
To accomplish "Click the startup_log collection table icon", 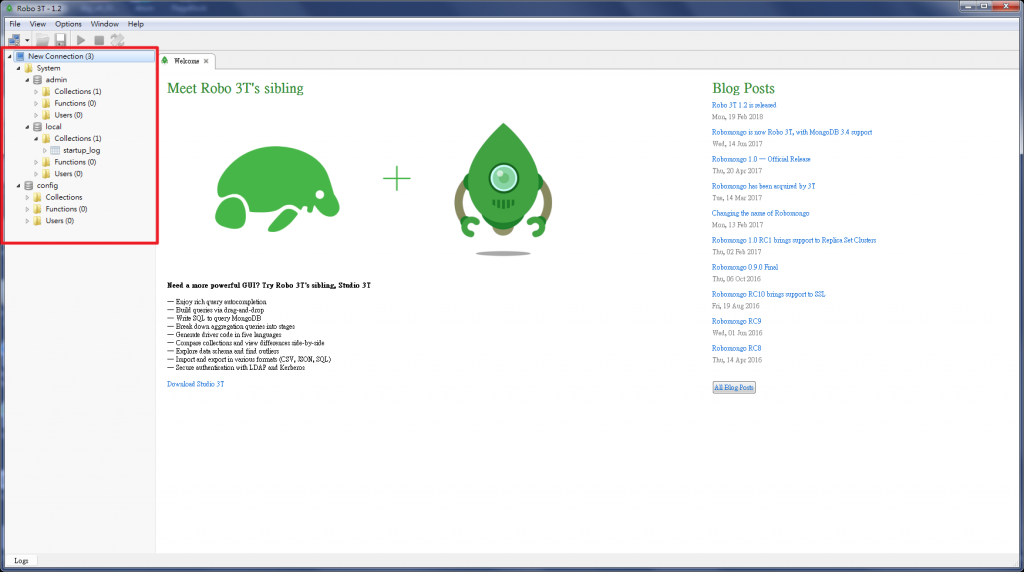I will (55, 150).
